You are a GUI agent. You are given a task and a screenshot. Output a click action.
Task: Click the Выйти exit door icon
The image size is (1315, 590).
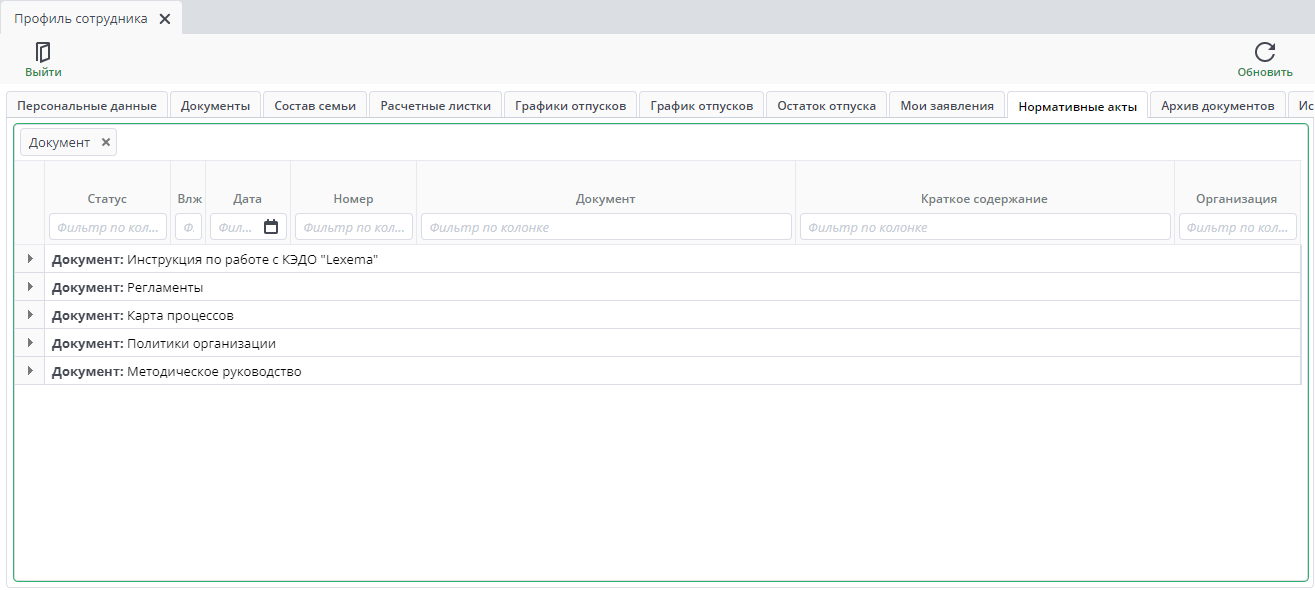43,53
